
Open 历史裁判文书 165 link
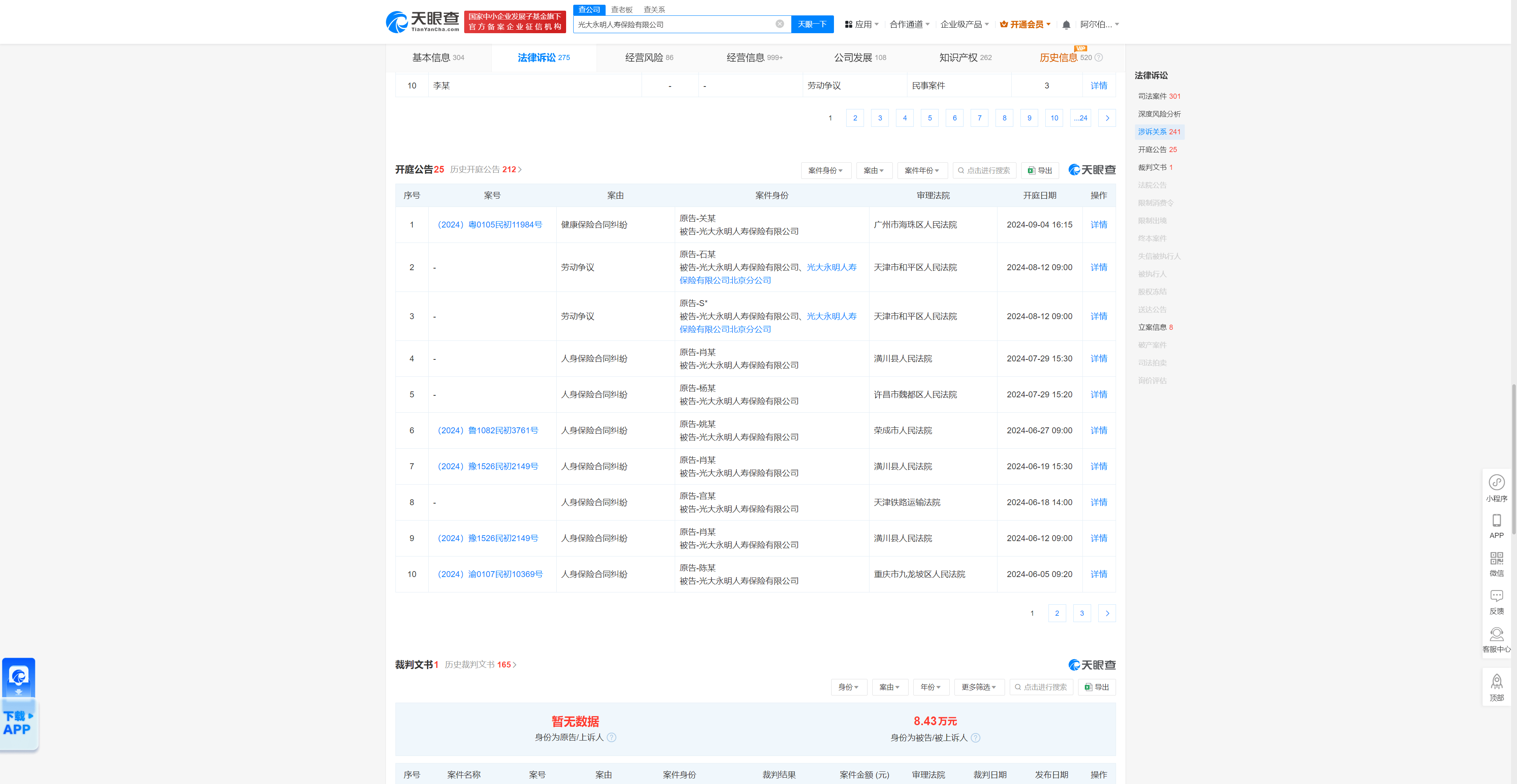480,664
